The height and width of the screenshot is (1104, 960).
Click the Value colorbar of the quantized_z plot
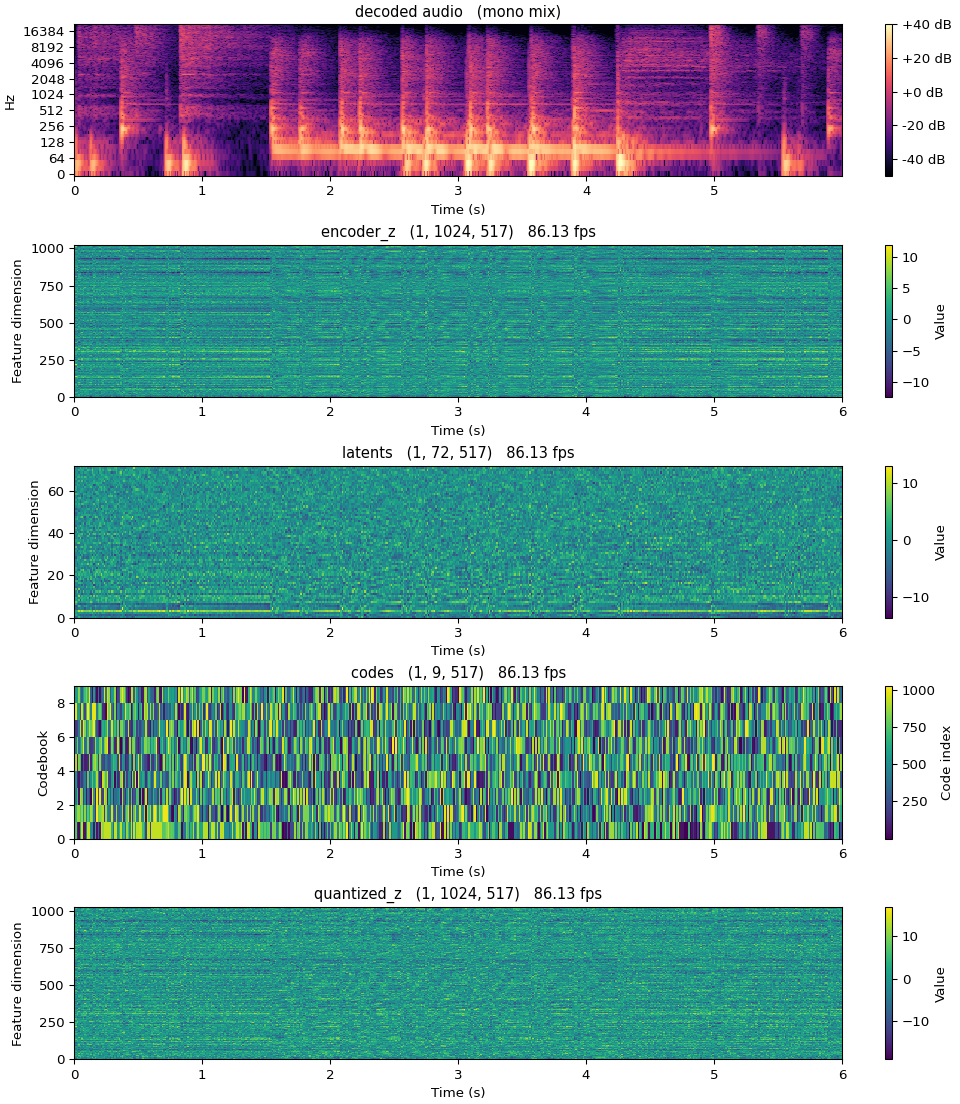pos(889,984)
